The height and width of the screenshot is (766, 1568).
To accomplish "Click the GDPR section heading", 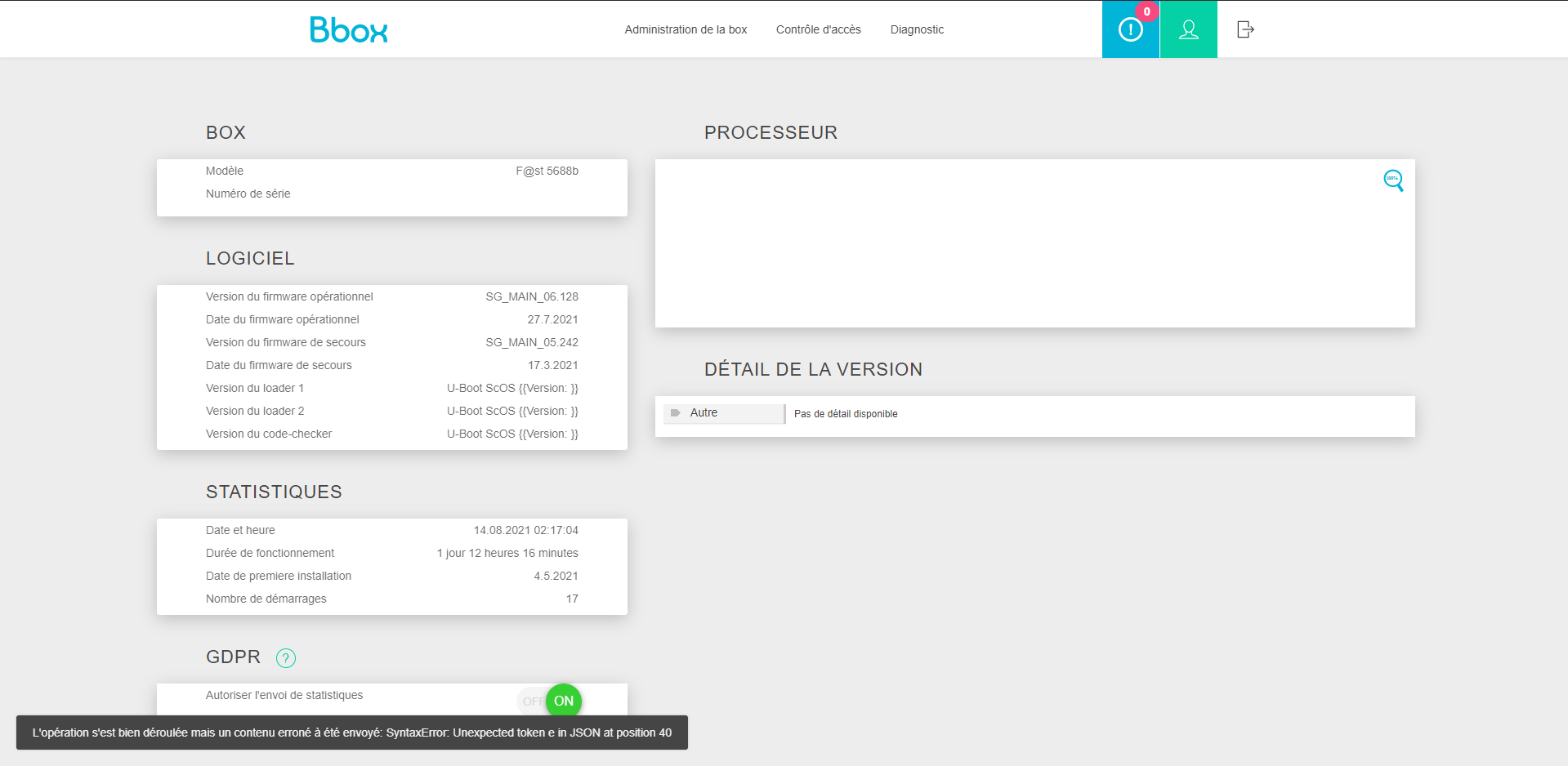I will (x=233, y=657).
